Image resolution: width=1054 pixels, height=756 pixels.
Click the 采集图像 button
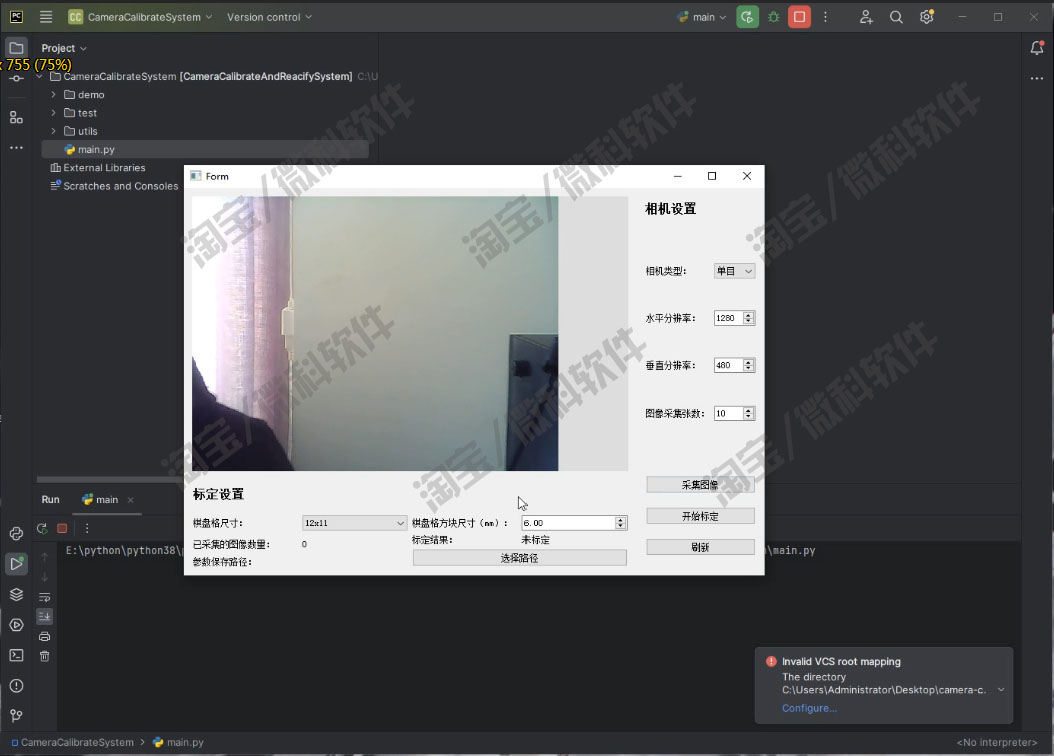point(700,485)
